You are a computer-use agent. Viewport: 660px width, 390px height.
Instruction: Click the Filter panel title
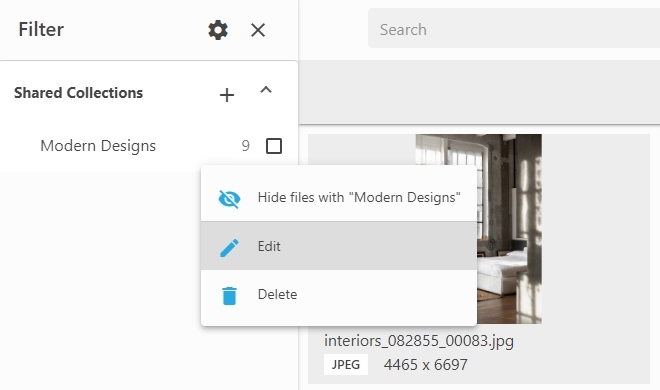point(41,29)
